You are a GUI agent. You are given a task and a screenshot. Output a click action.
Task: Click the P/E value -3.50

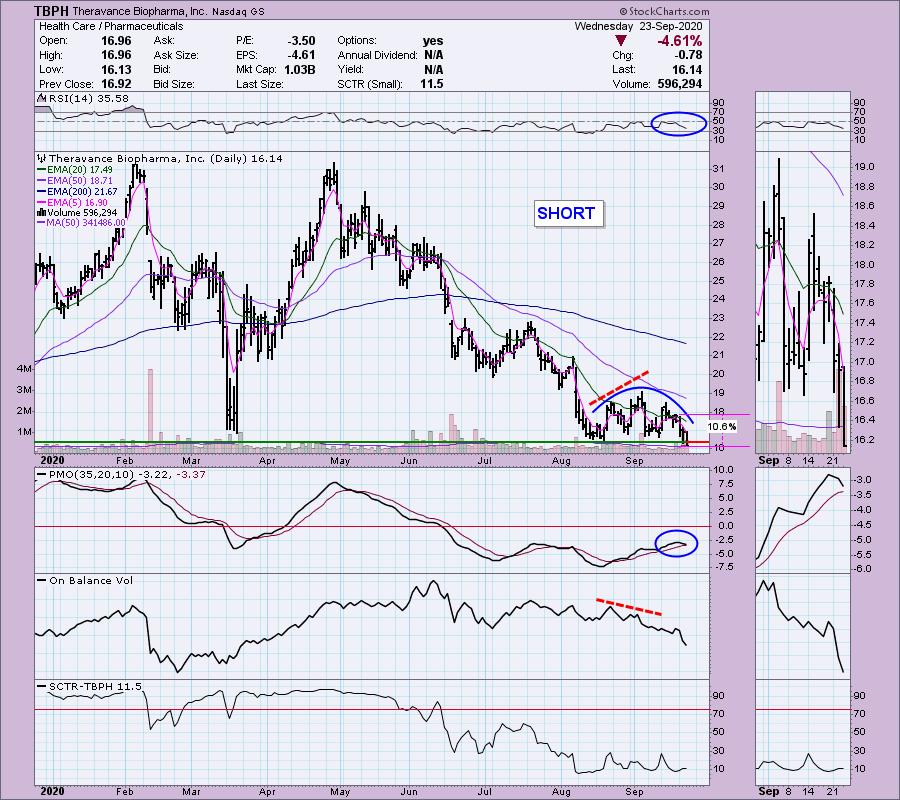(301, 41)
